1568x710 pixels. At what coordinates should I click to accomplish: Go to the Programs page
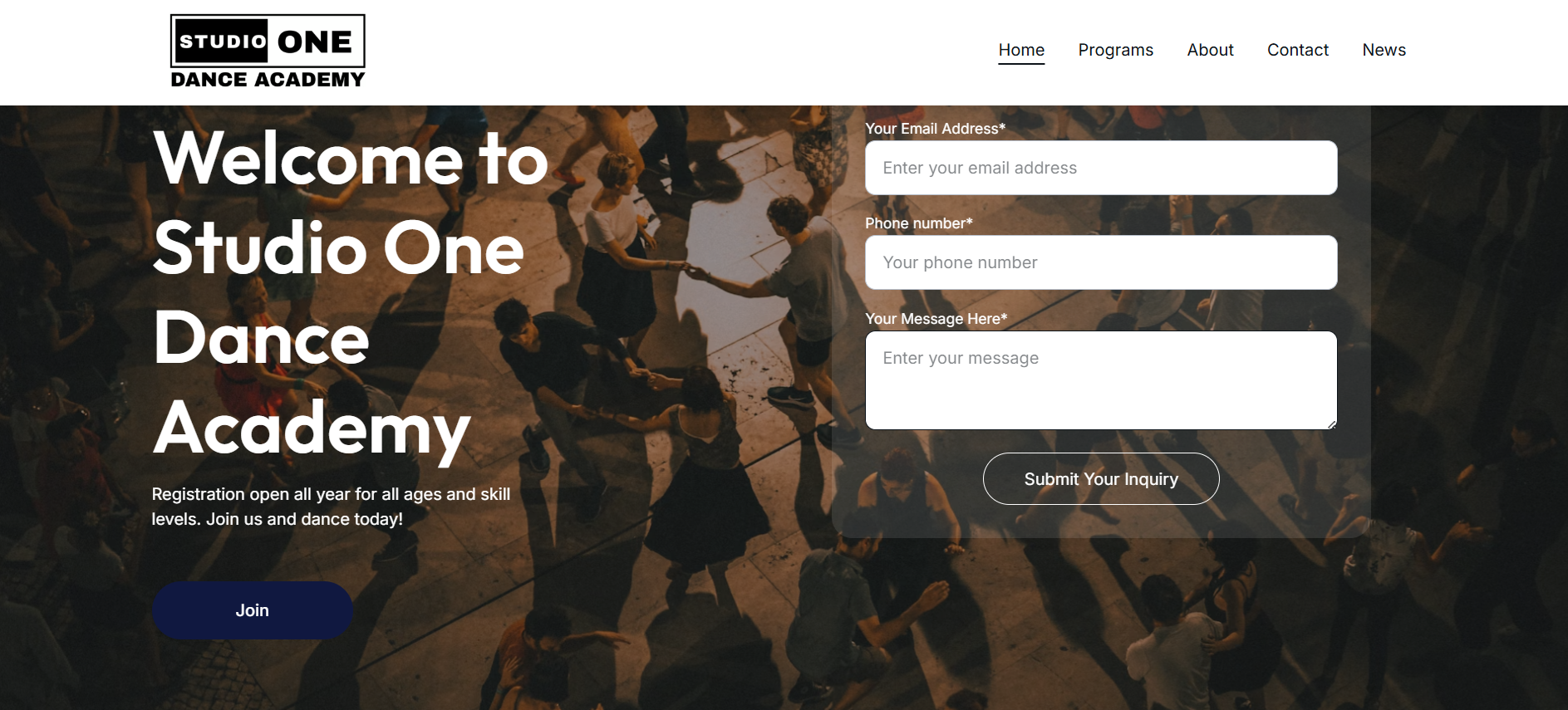pyautogui.click(x=1115, y=50)
